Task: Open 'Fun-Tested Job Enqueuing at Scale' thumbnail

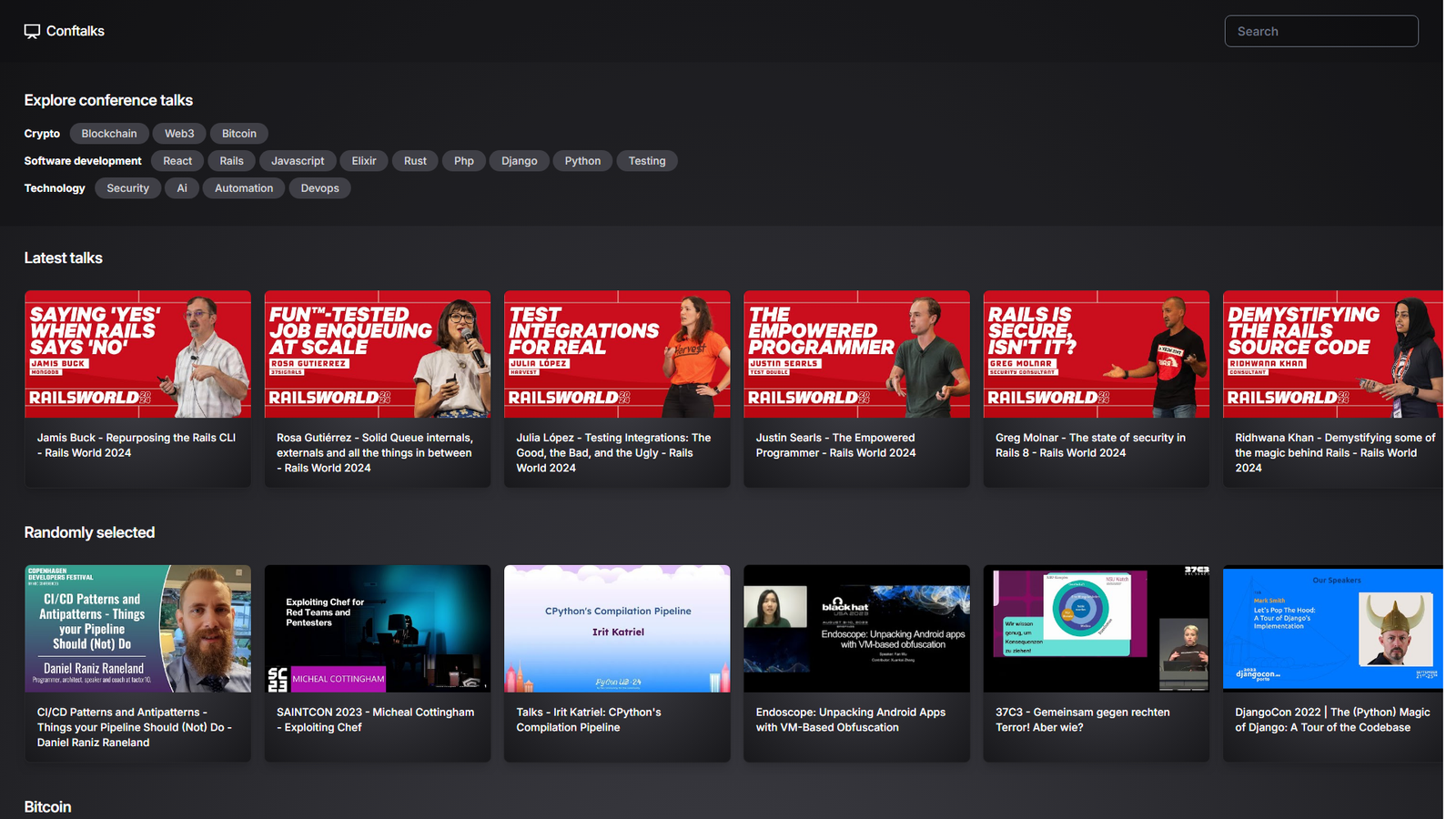Action: click(x=378, y=354)
